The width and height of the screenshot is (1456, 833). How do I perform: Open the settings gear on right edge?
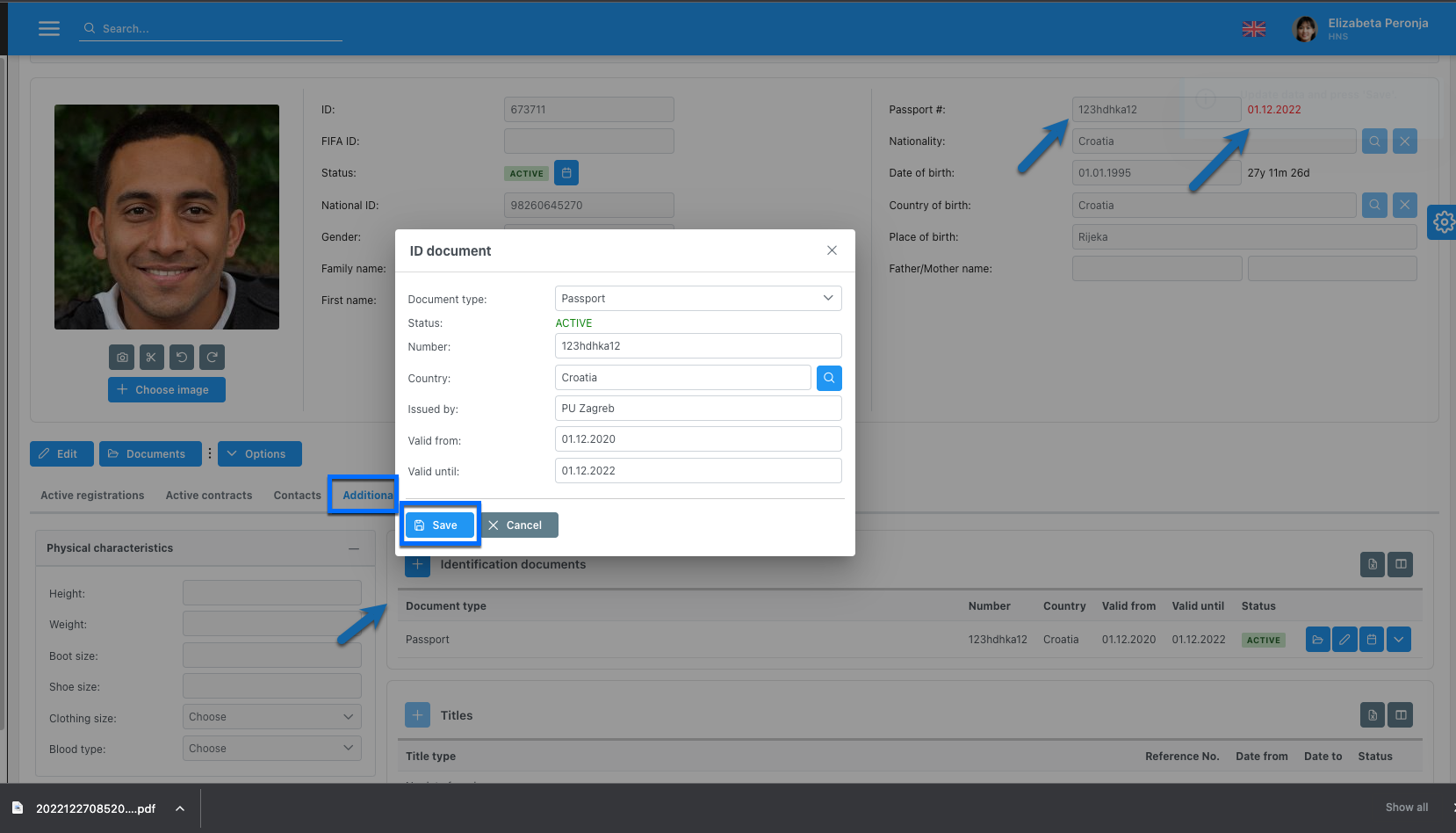pyautogui.click(x=1443, y=222)
